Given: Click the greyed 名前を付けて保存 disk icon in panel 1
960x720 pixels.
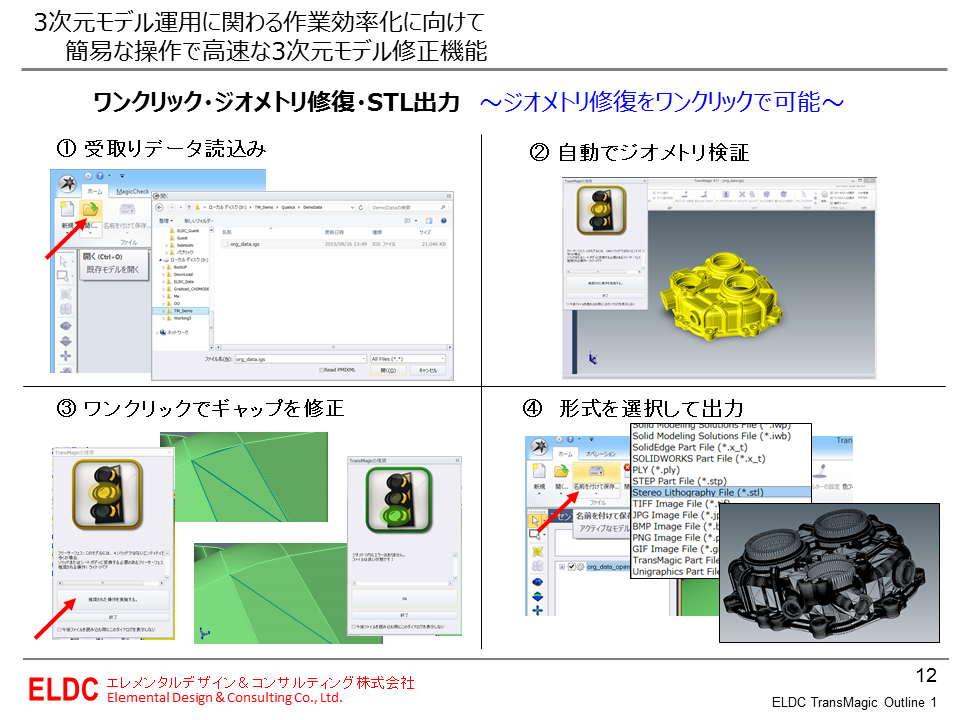Looking at the screenshot, I should (x=126, y=210).
